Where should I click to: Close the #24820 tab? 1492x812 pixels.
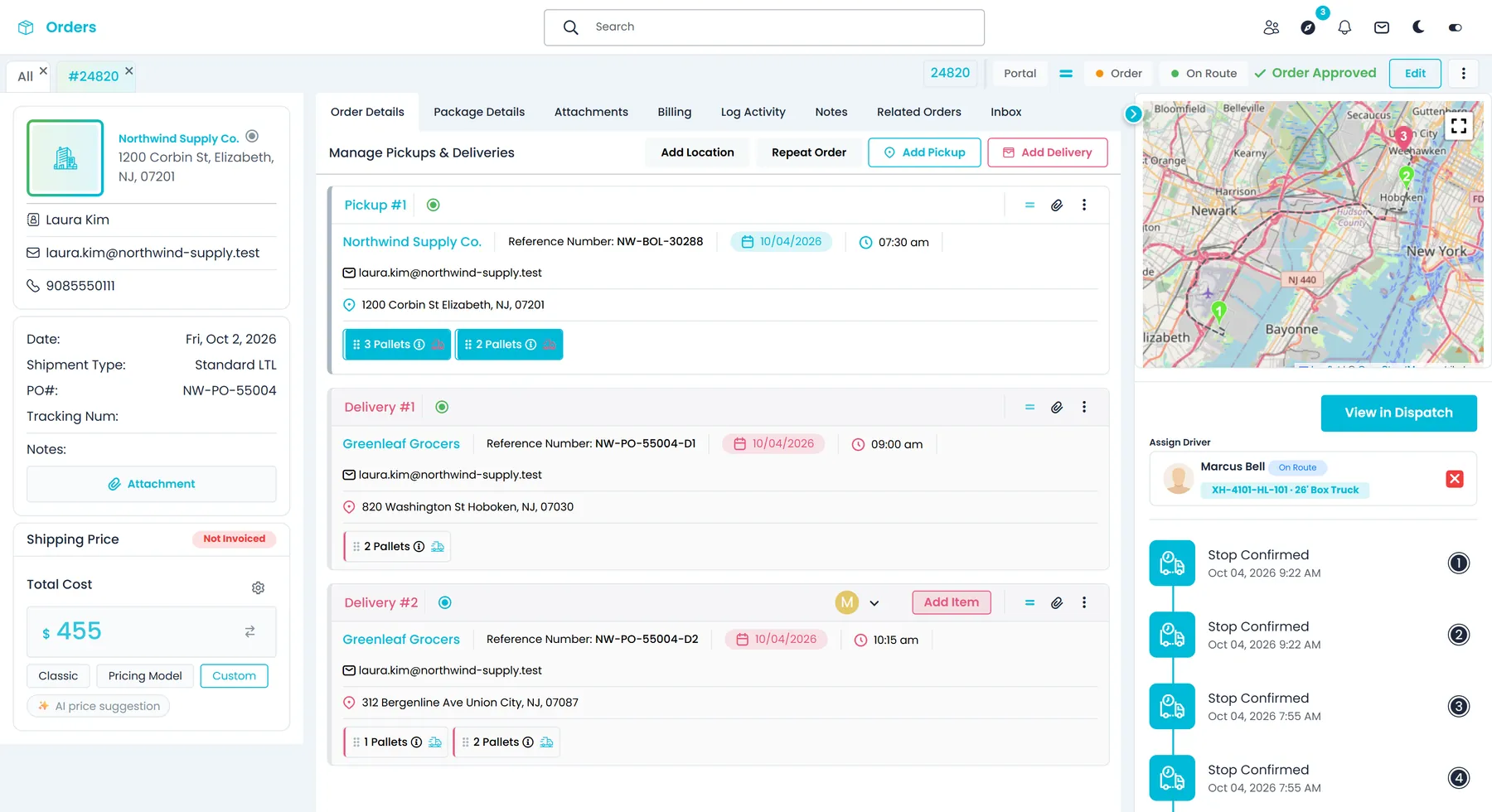pyautogui.click(x=129, y=71)
